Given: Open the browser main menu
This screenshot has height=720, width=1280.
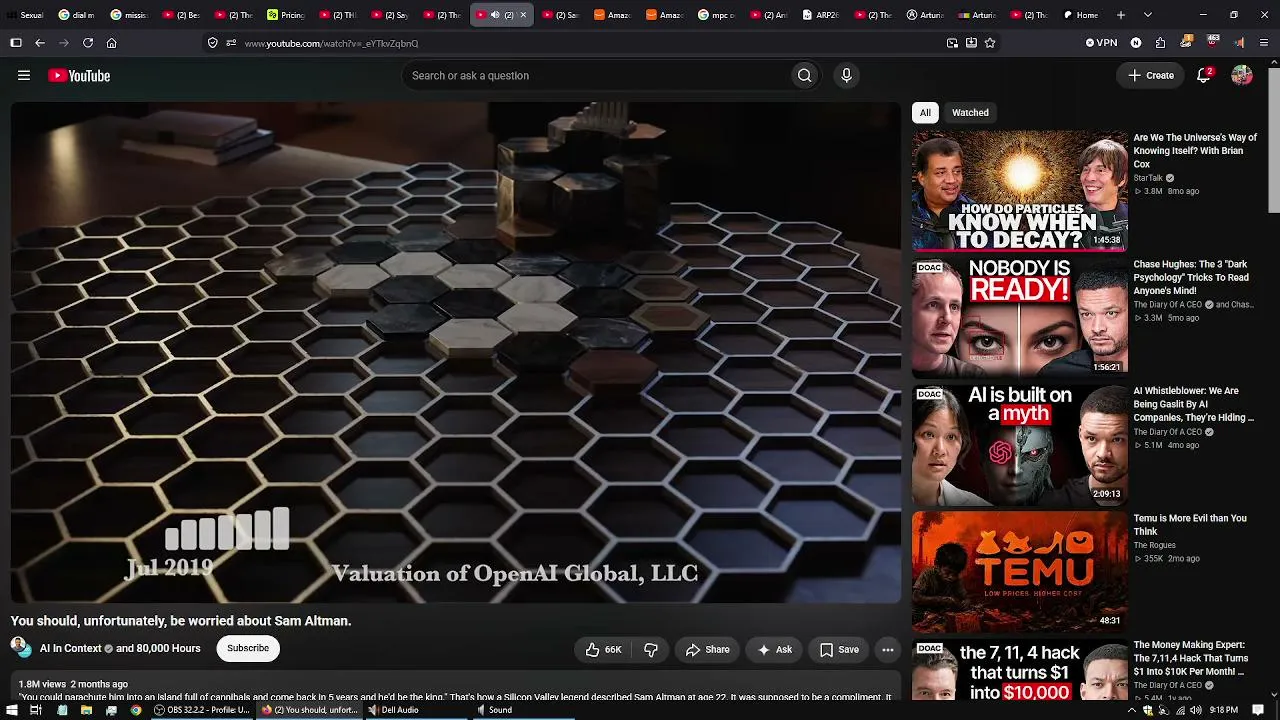Looking at the screenshot, I should coord(1265,43).
